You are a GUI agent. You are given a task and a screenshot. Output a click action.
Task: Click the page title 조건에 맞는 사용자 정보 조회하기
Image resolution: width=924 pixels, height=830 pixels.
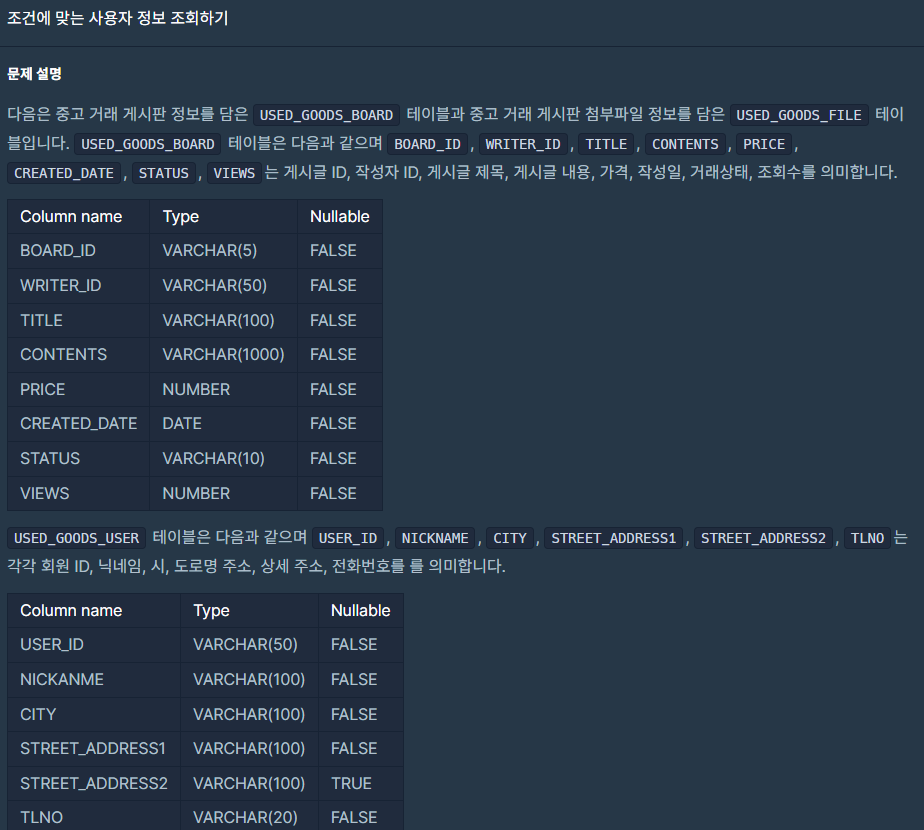117,18
